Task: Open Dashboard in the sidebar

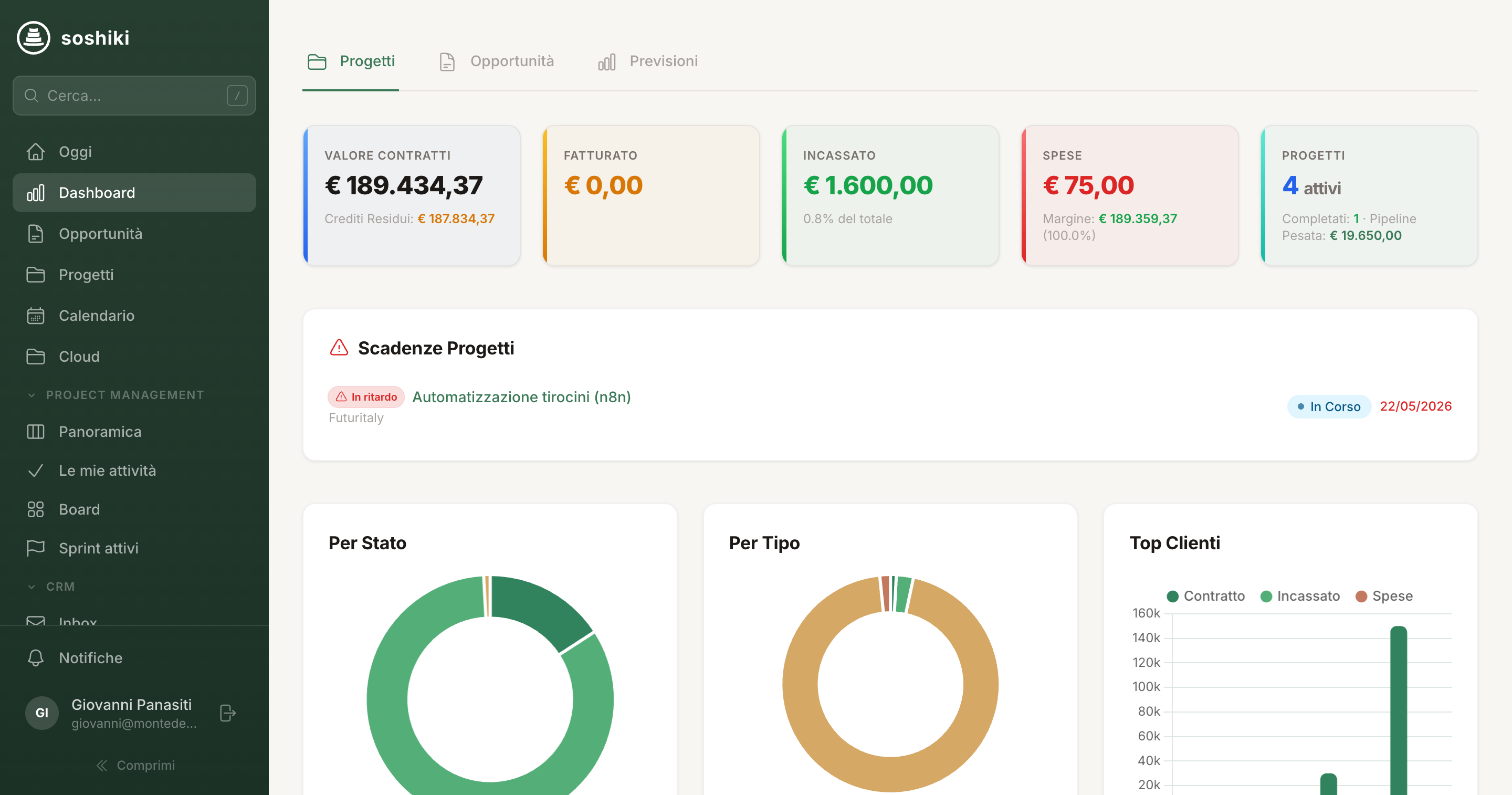Action: [134, 193]
